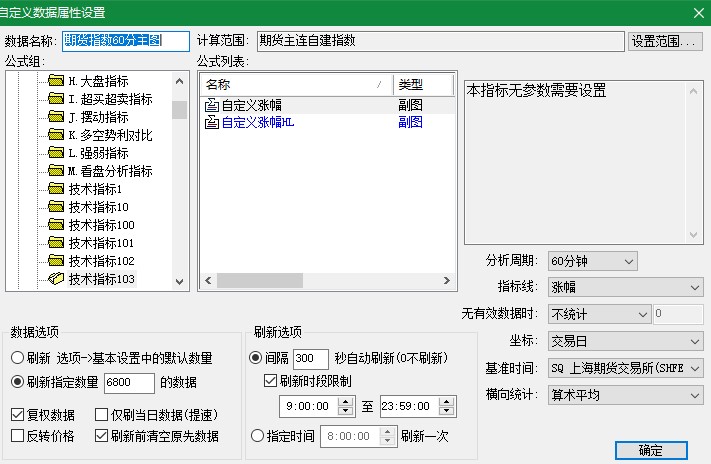The image size is (711, 464).
Task: Open 指标线 dropdown showing 涨幅
Action: pyautogui.click(x=626, y=287)
